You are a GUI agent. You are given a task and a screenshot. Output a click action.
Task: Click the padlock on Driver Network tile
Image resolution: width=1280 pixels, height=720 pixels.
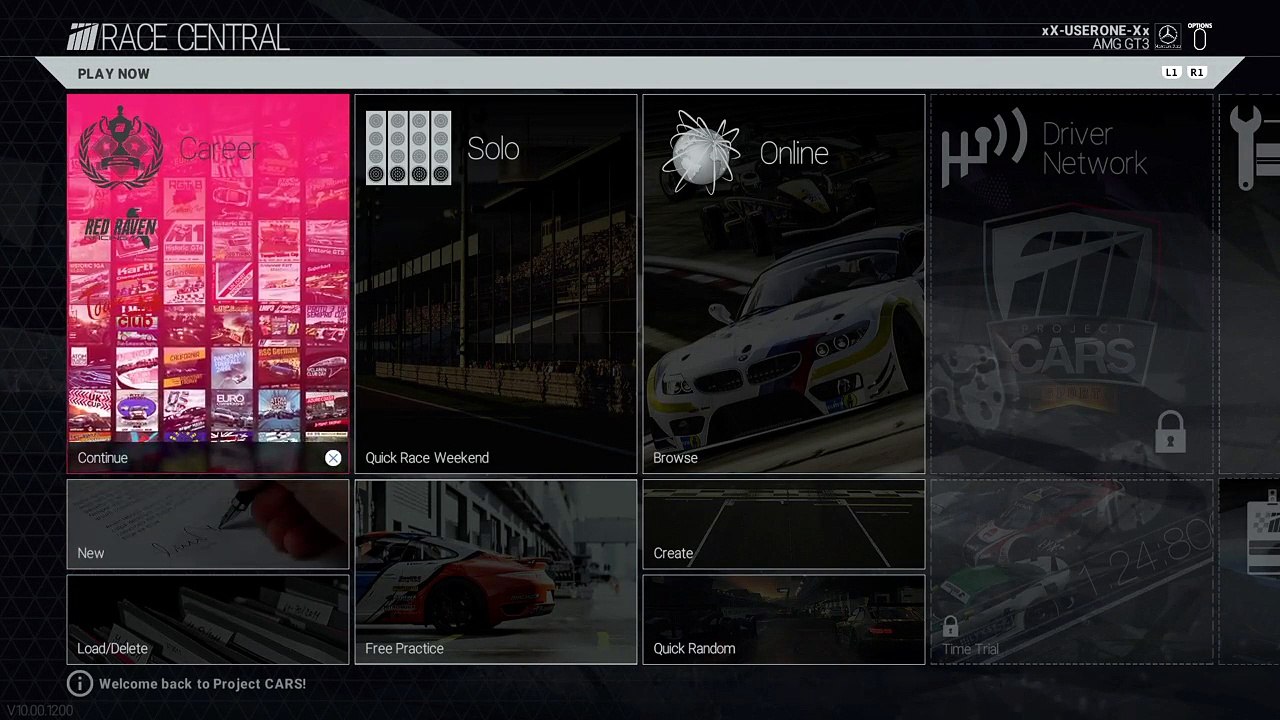click(x=1170, y=432)
